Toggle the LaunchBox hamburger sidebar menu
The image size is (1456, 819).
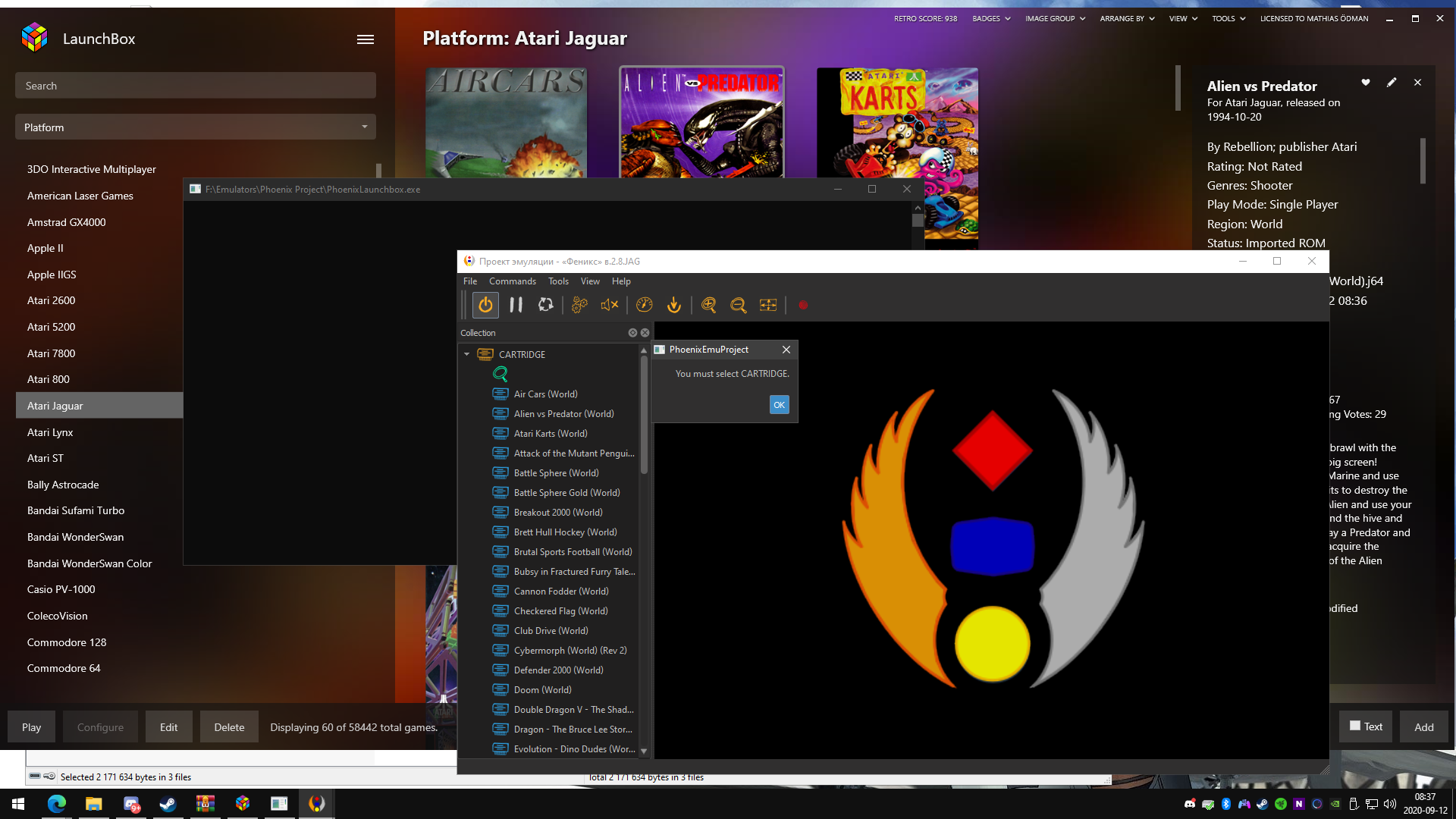(366, 39)
